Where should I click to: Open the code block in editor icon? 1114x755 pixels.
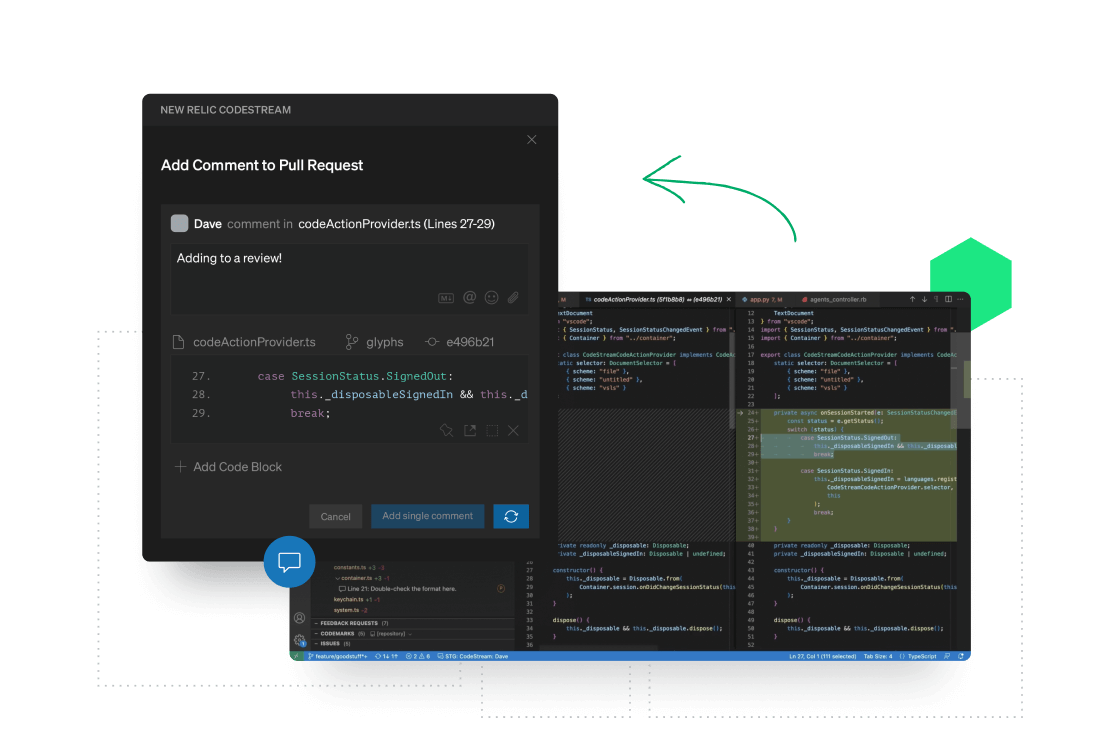point(470,430)
